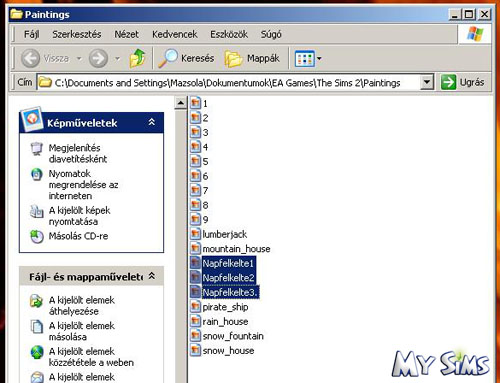
Task: Open the Szerkesztés menu
Action: (77, 34)
